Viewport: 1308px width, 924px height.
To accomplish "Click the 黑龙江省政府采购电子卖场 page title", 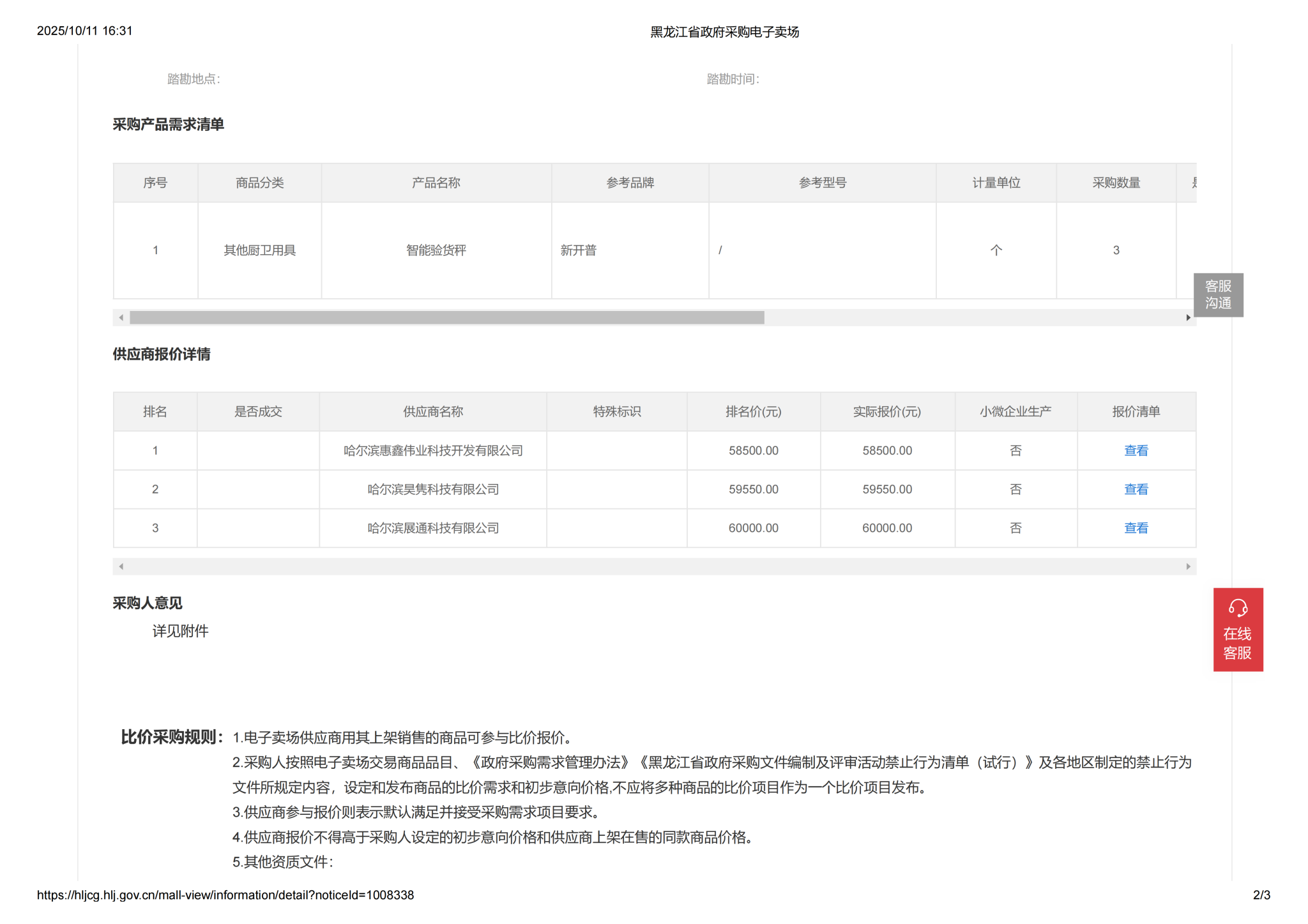I will coord(724,32).
